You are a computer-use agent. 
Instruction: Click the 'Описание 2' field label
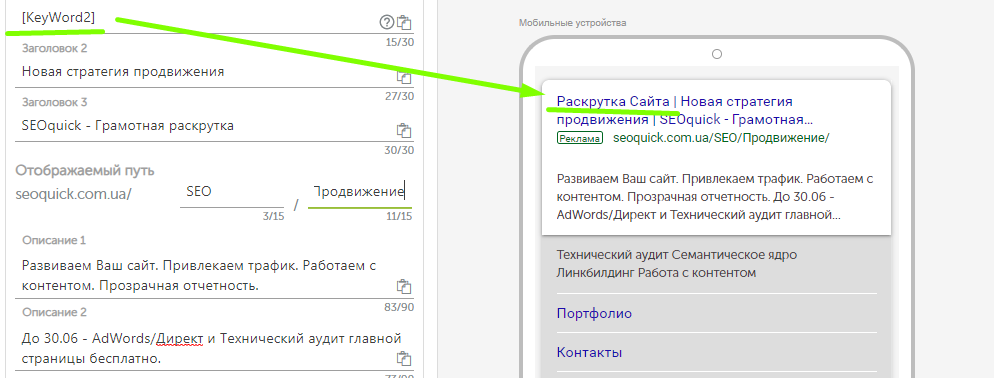pos(54,313)
